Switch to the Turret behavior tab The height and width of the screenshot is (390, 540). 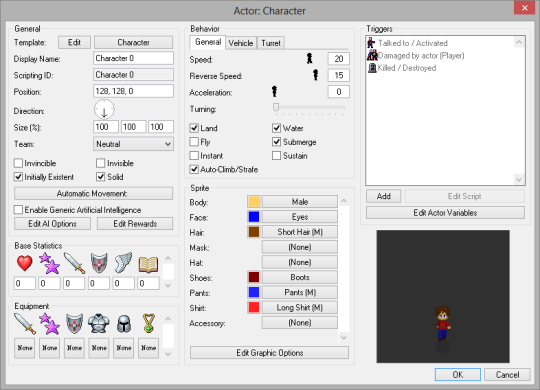271,43
